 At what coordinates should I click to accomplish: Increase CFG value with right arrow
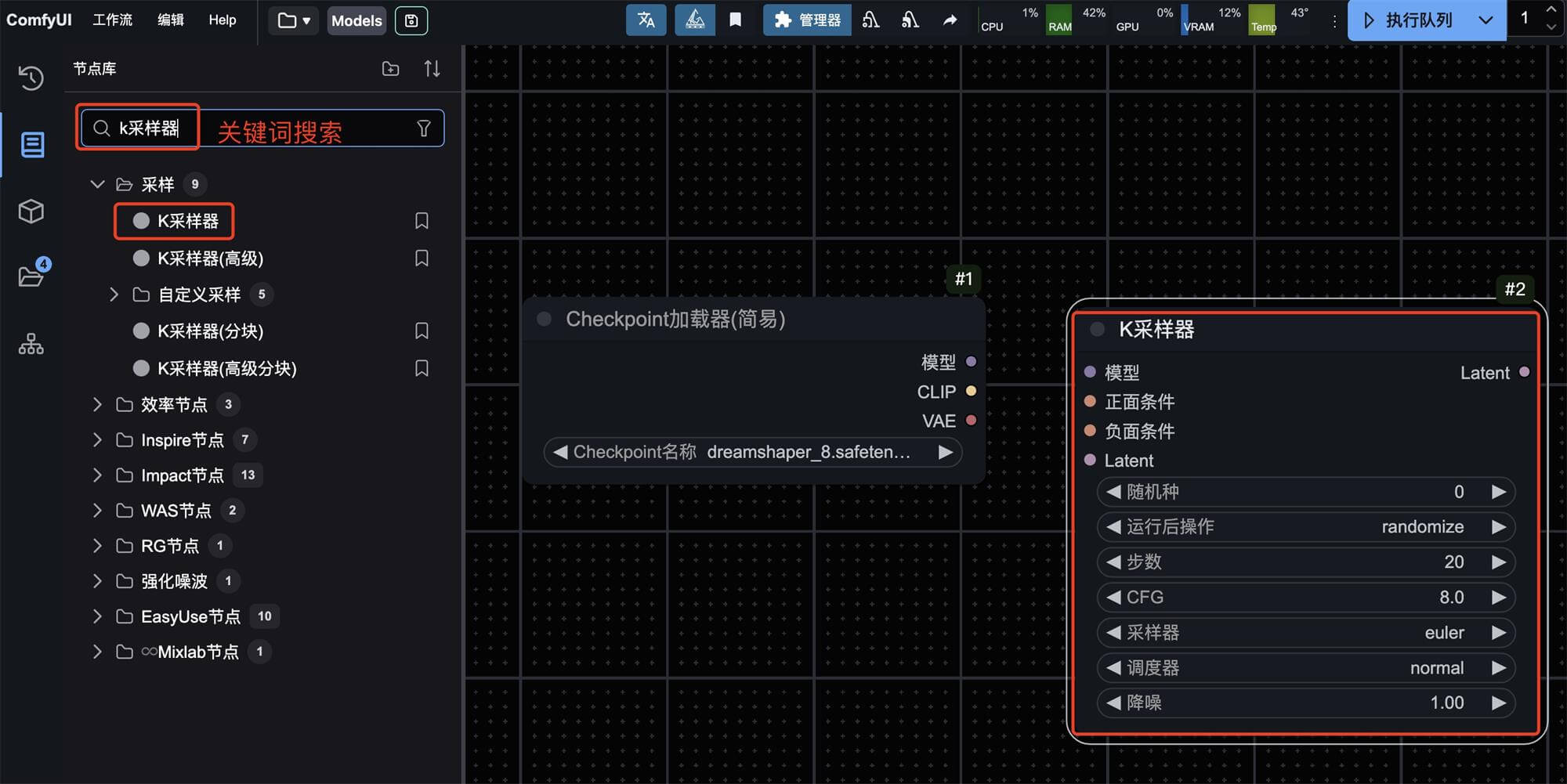click(1498, 598)
